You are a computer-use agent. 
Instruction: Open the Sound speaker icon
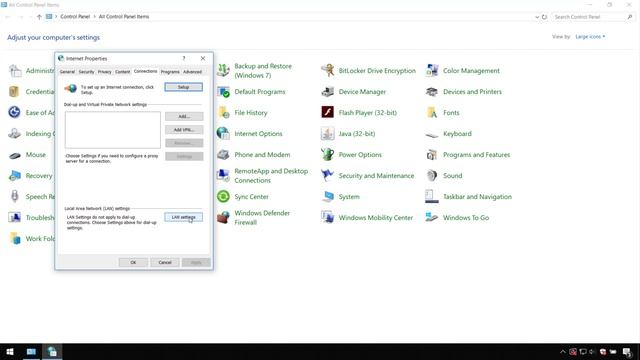432,176
